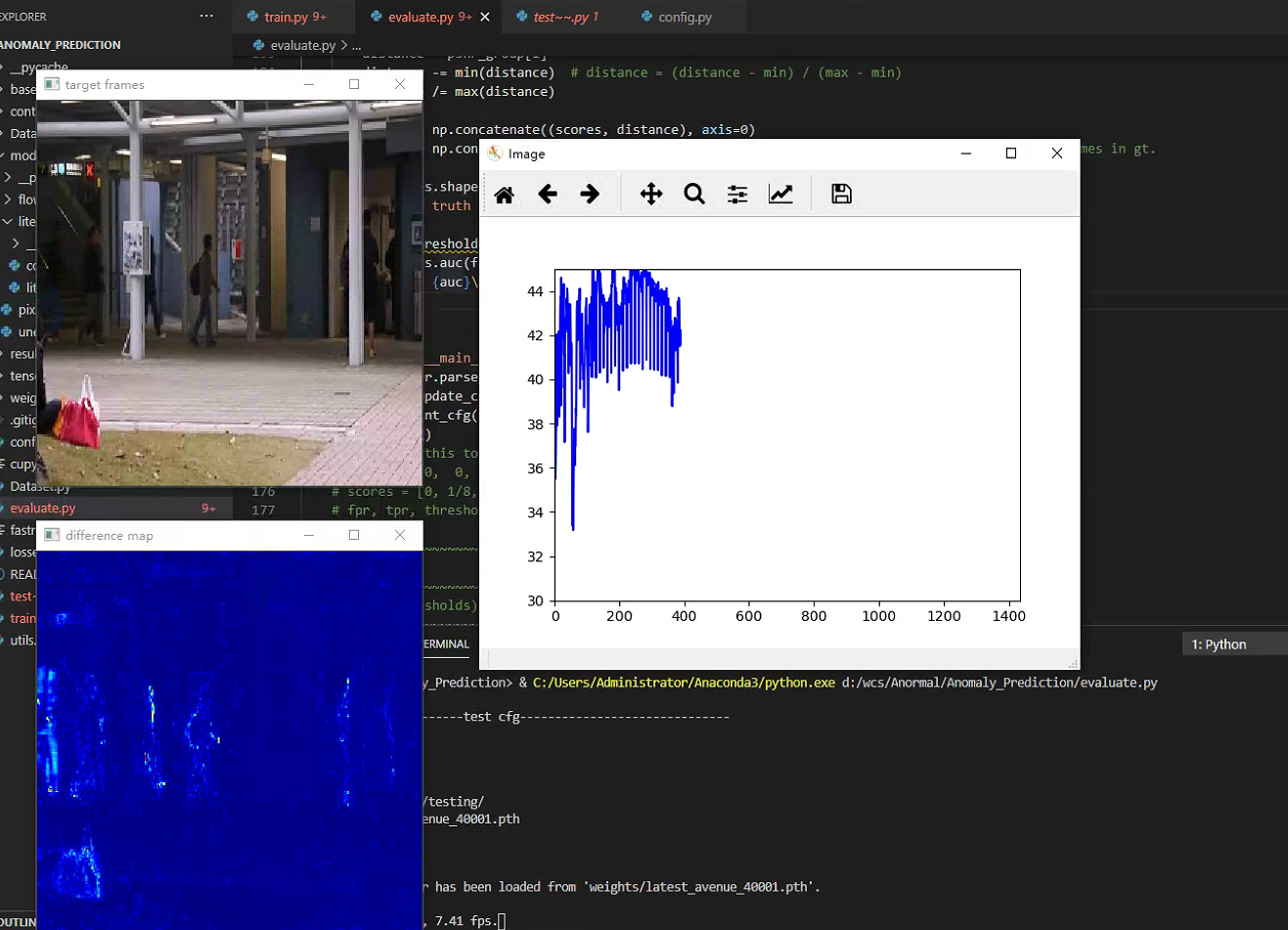Viewport: 1288px width, 930px height.
Task: Close the difference map window
Action: [x=399, y=535]
